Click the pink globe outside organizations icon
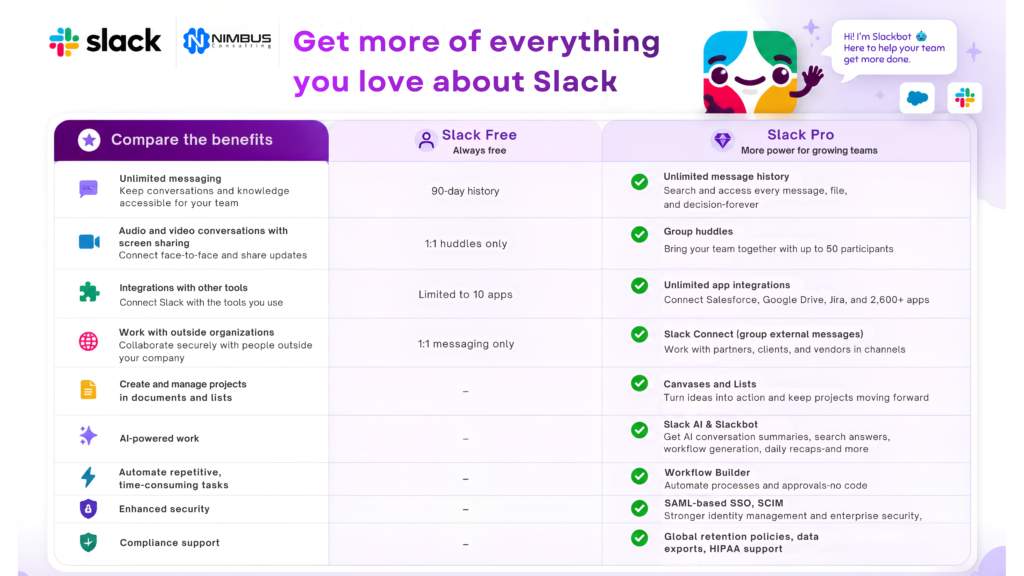Viewport: 1024px width, 576px height. (88, 342)
